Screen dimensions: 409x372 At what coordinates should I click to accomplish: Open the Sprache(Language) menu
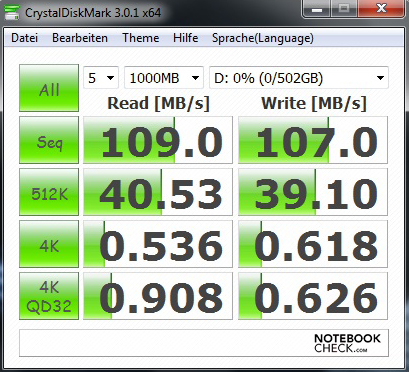263,38
